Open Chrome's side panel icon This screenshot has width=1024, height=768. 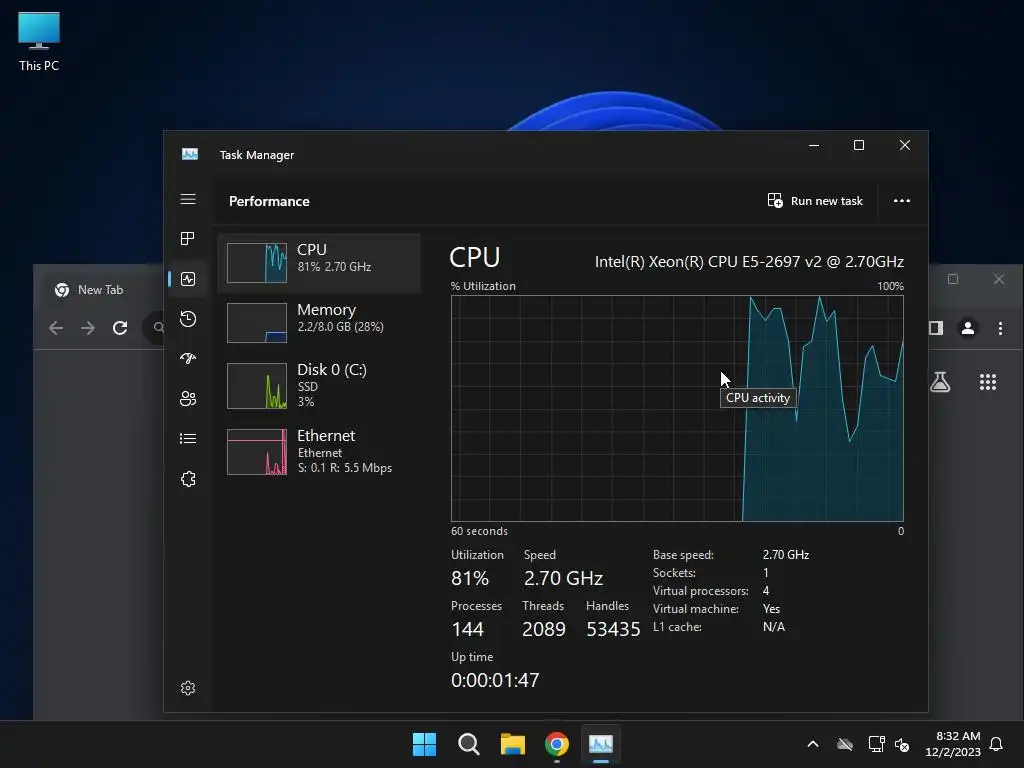click(936, 328)
